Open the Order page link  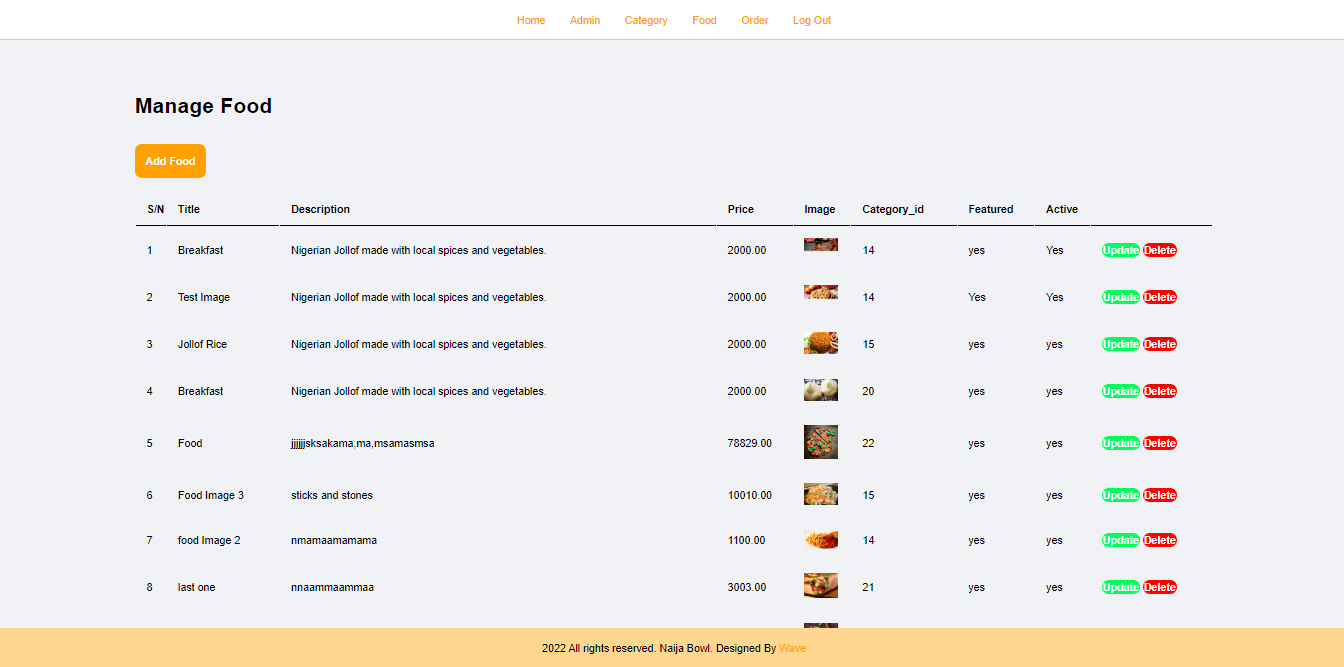(755, 20)
